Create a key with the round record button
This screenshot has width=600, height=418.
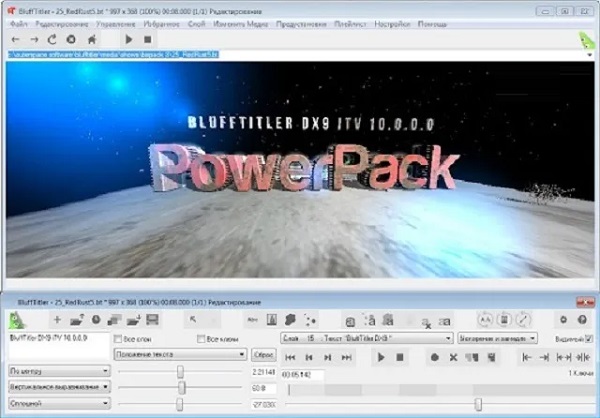(435, 358)
